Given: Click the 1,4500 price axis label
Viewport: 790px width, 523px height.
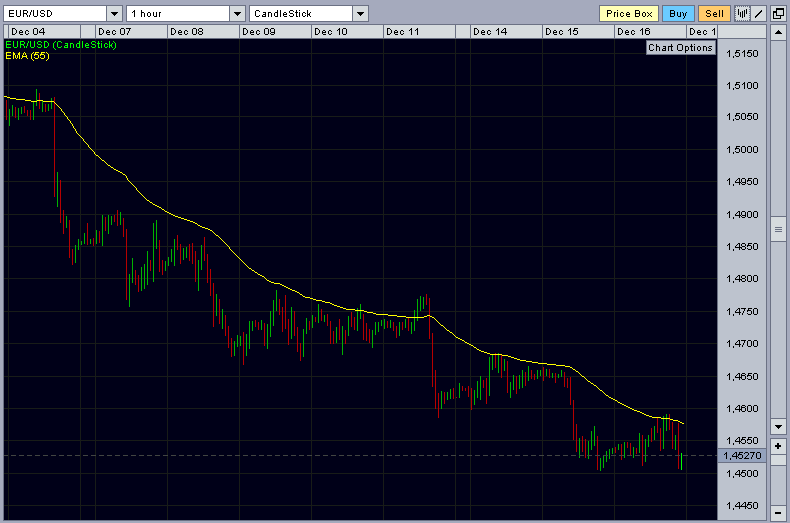Looking at the screenshot, I should coord(742,474).
